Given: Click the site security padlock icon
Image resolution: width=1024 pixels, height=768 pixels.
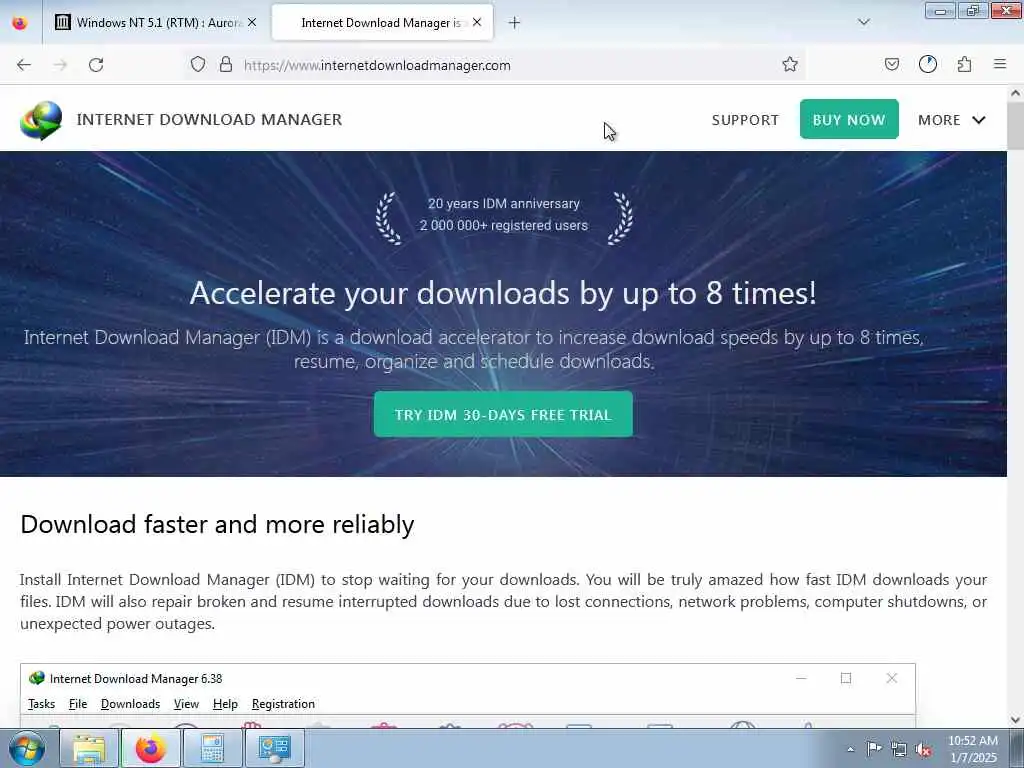Looking at the screenshot, I should 226,64.
